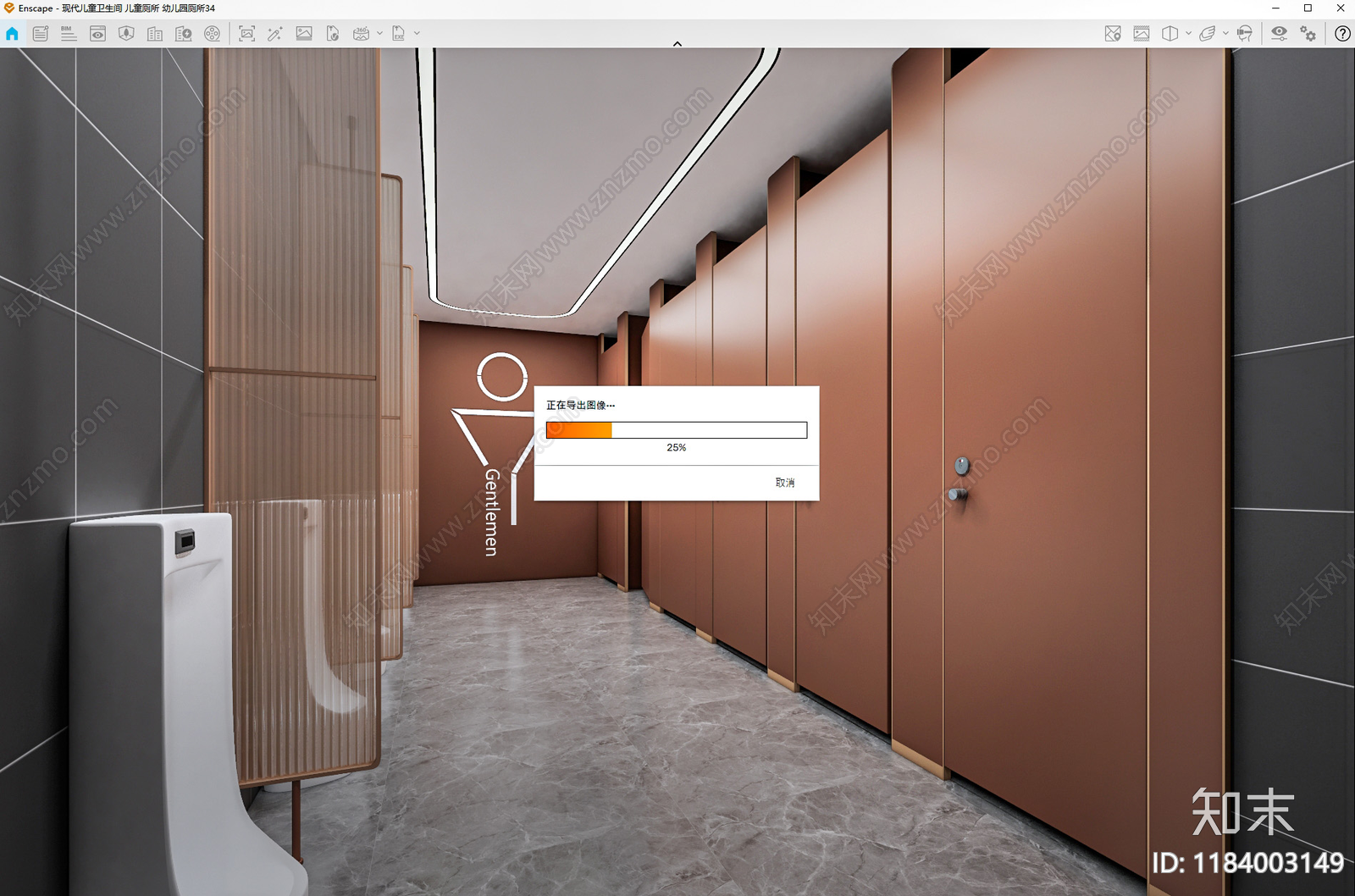Maximize the Enscape window
This screenshot has width=1355, height=896.
pos(1308,8)
